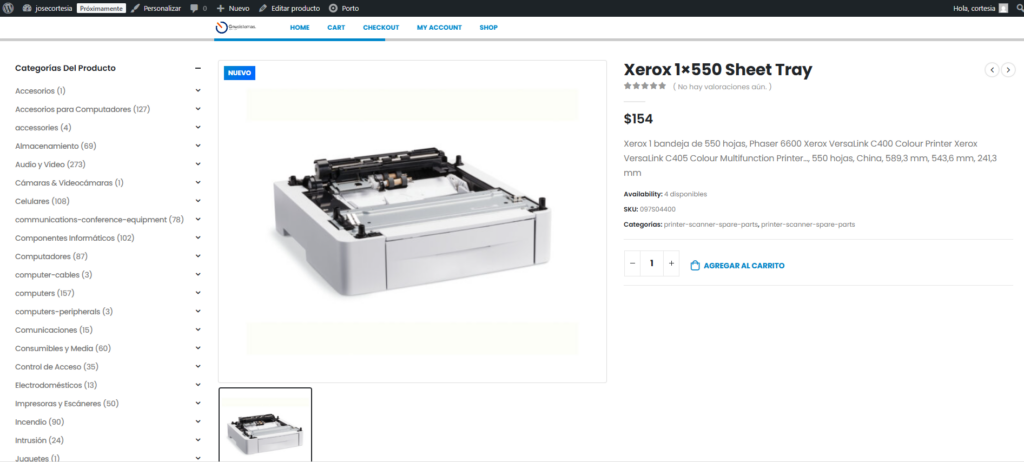Open the WordPress logo menu
This screenshot has height=462, width=1024.
point(11,8)
